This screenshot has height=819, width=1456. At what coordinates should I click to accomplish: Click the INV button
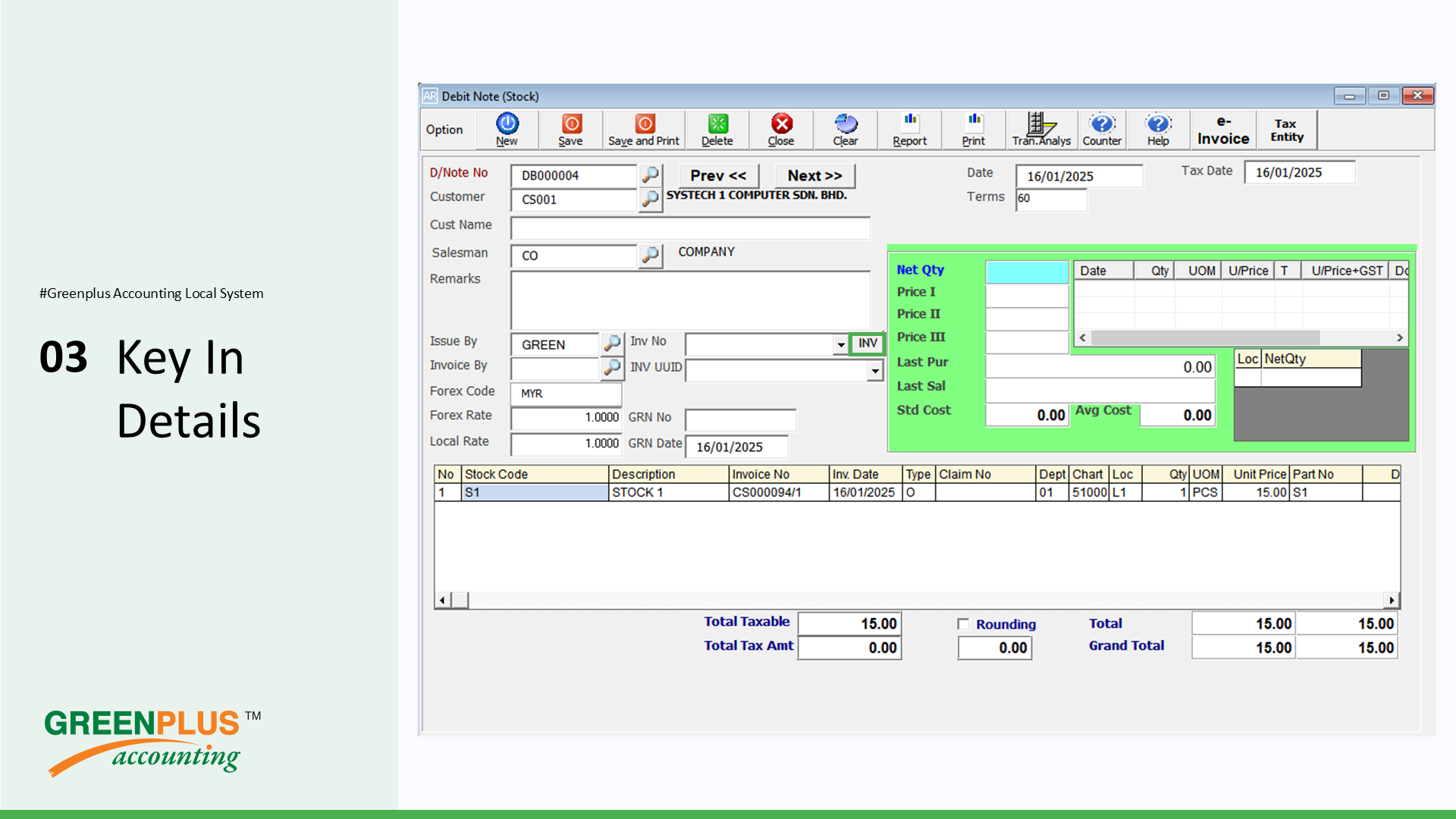click(868, 344)
